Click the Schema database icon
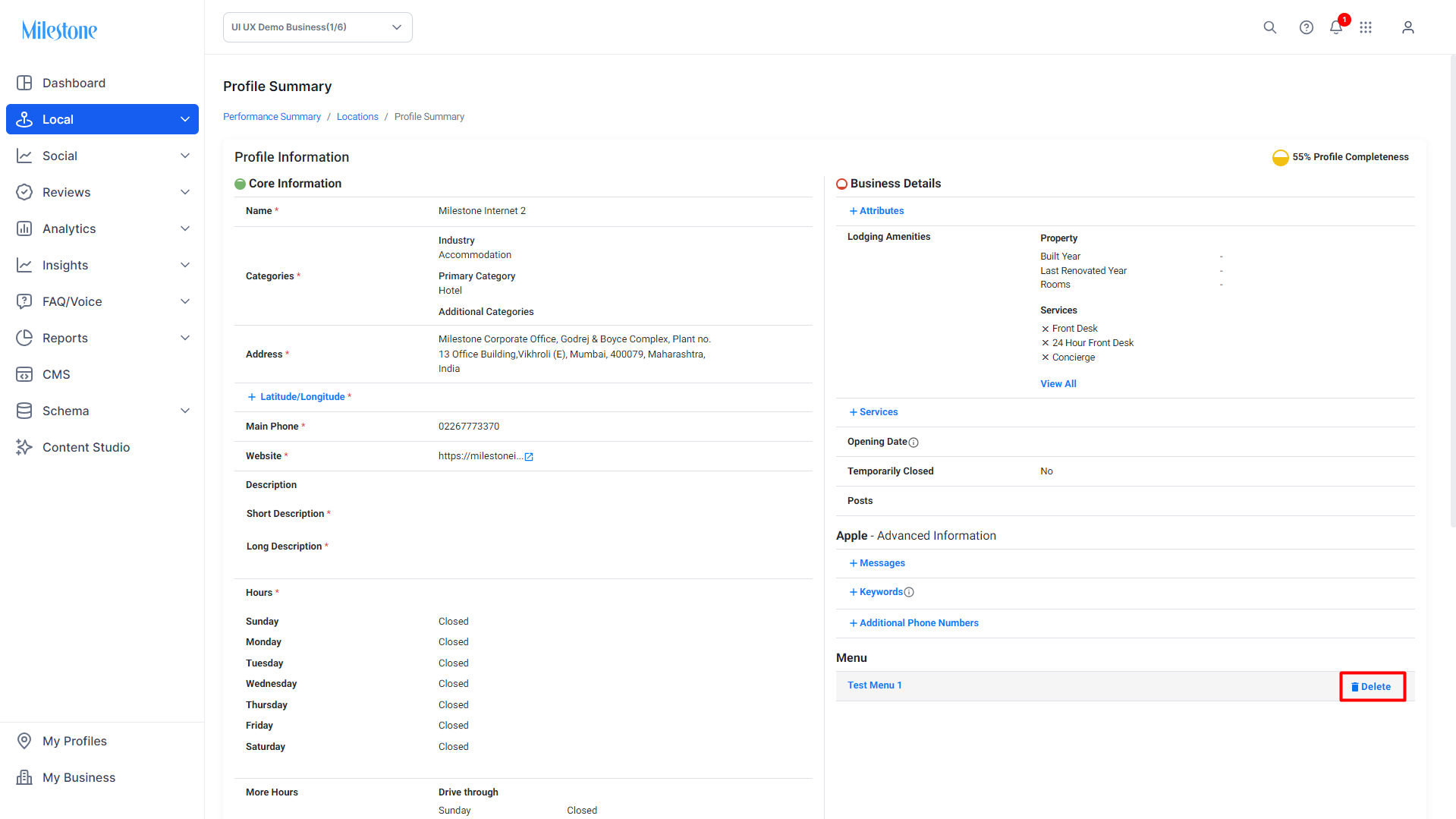The width and height of the screenshot is (1456, 819). click(x=24, y=411)
